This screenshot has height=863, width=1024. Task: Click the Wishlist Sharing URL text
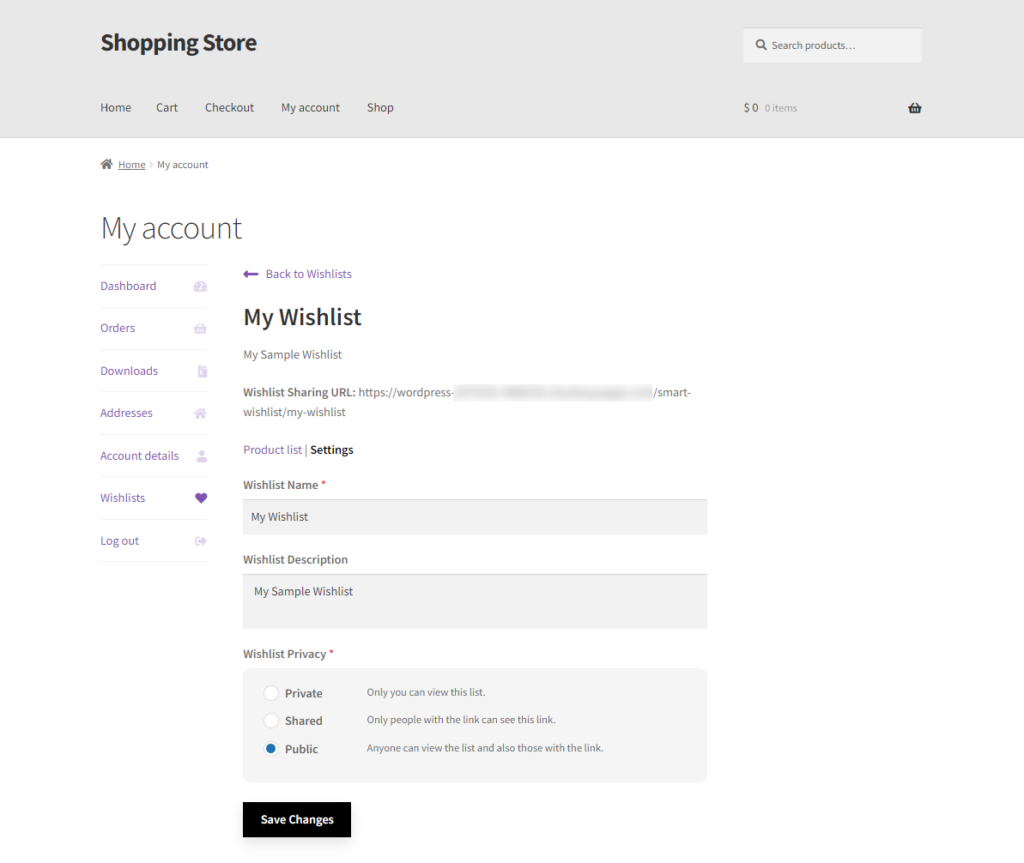click(466, 402)
